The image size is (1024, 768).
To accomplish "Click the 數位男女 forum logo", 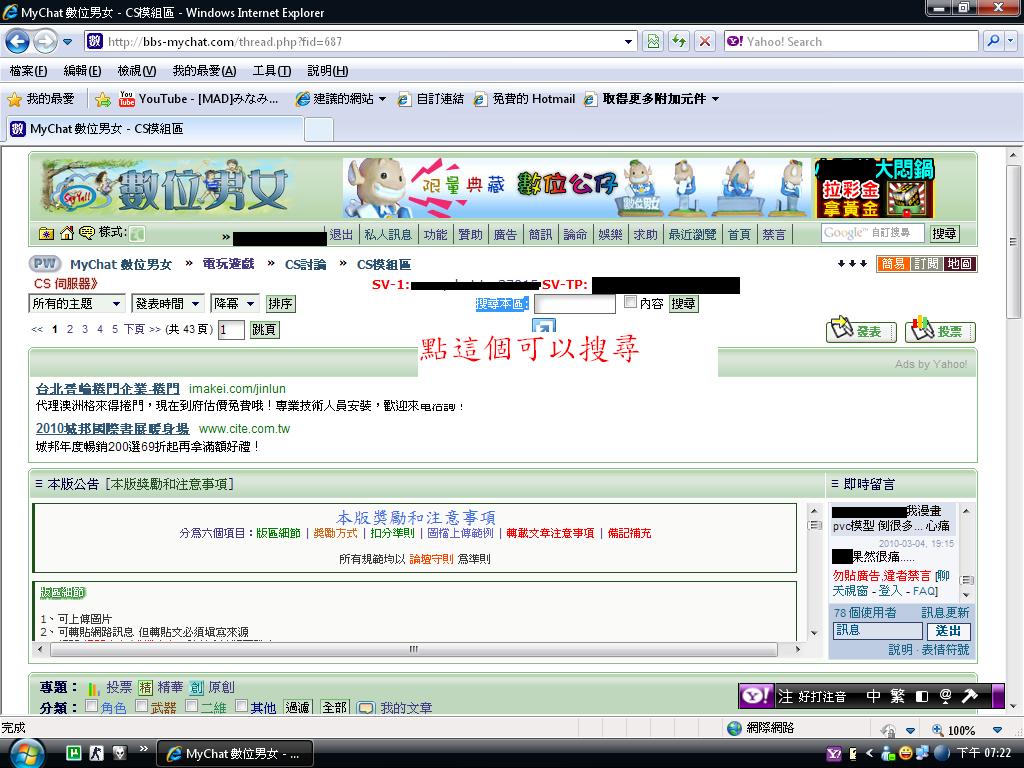I will (x=165, y=189).
